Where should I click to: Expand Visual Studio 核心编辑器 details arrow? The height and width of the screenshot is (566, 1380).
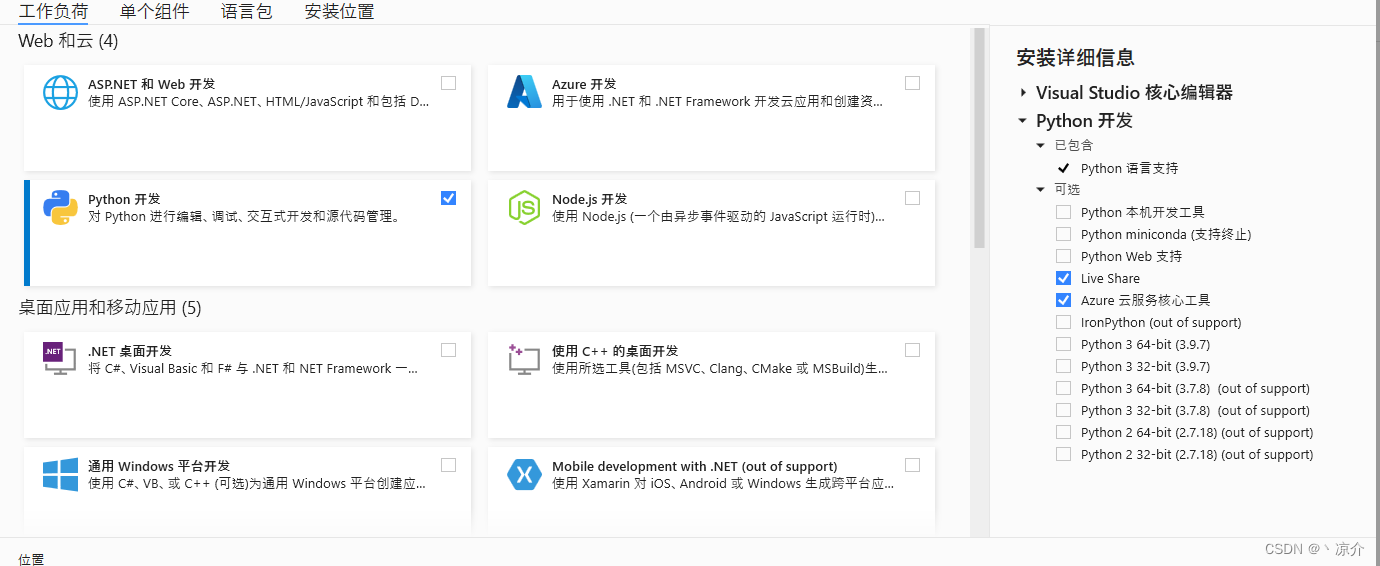click(1023, 93)
